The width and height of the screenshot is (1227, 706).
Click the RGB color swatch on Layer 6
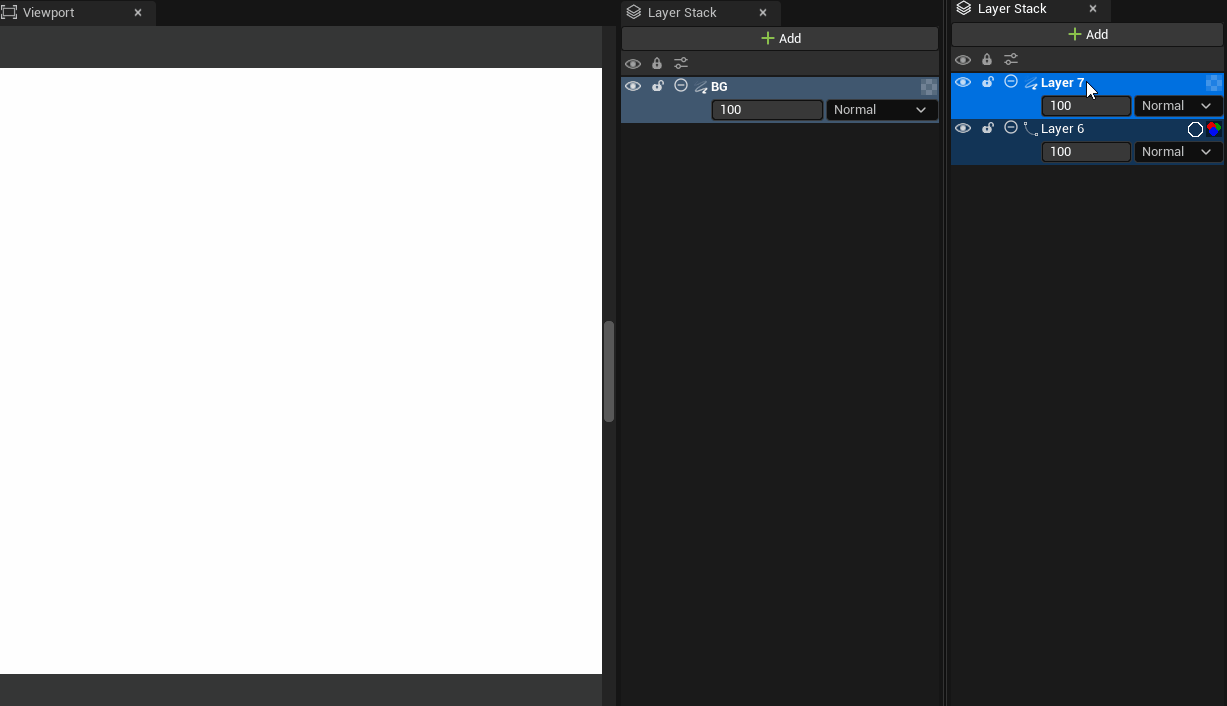(x=1213, y=128)
